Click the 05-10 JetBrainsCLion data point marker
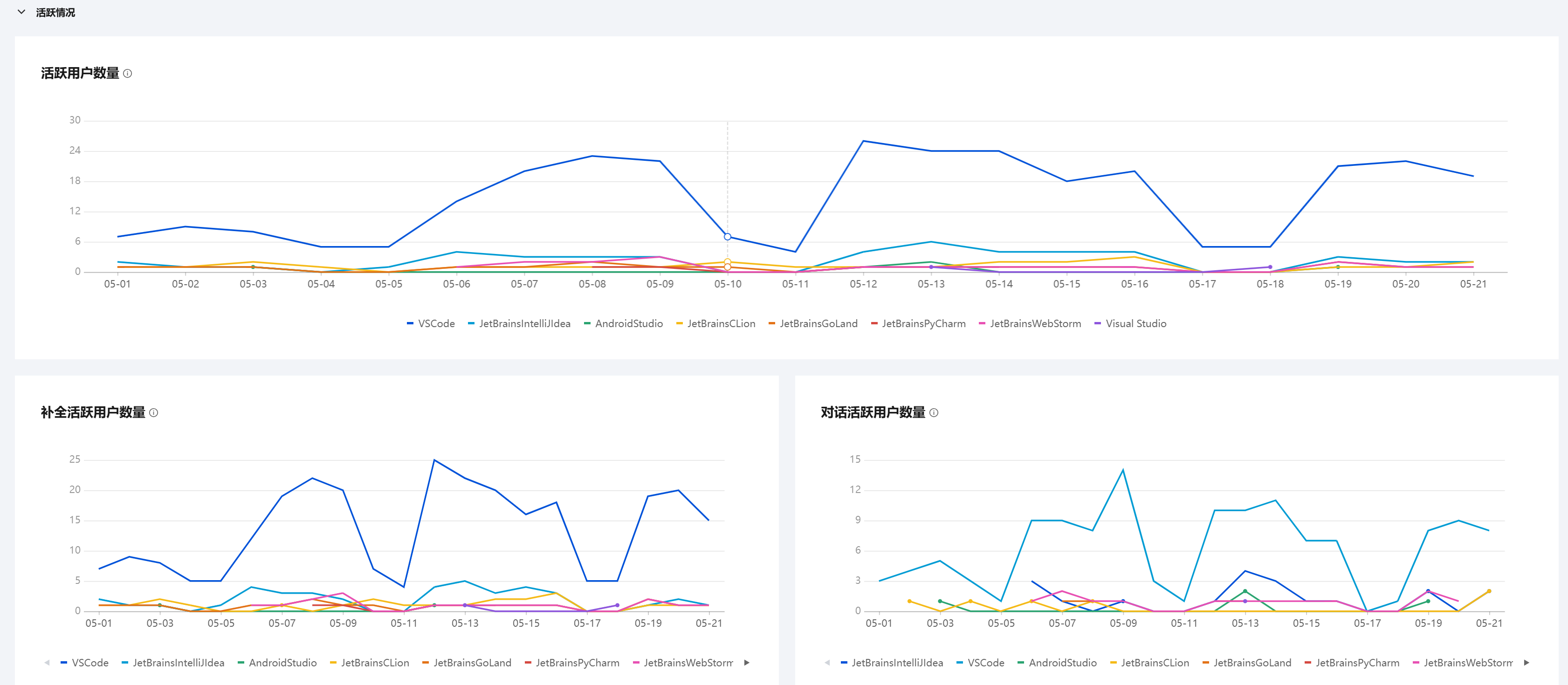The width and height of the screenshot is (1568, 685). coord(728,262)
